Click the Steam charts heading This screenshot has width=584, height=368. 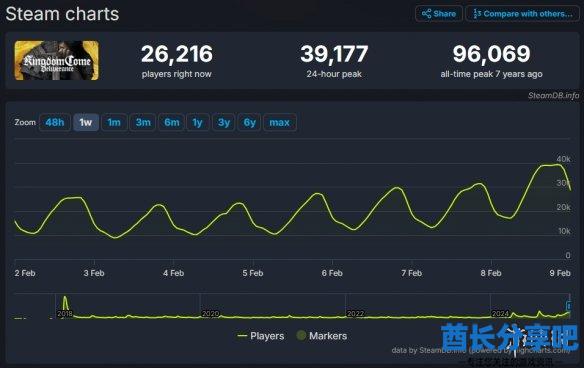click(x=62, y=14)
